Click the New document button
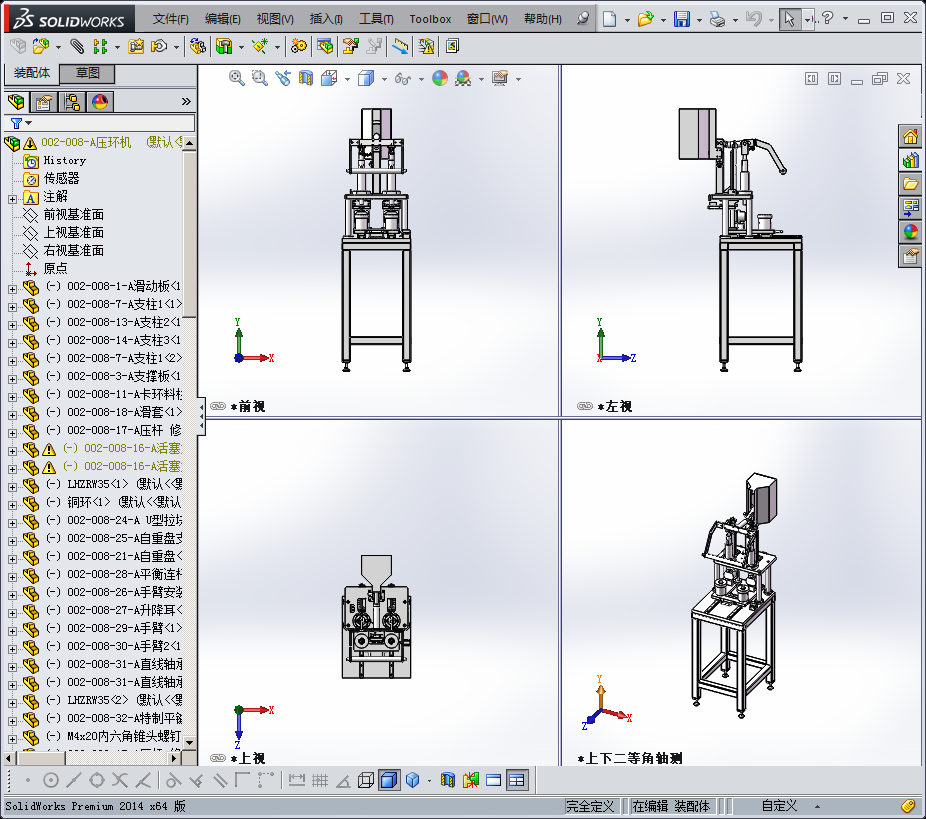The width and height of the screenshot is (926, 819). (609, 19)
